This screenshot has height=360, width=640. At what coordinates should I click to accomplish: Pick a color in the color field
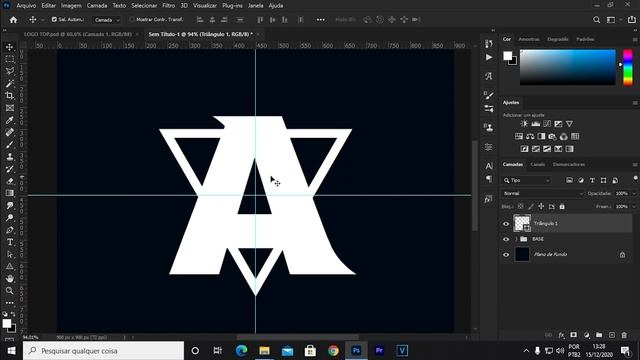568,67
